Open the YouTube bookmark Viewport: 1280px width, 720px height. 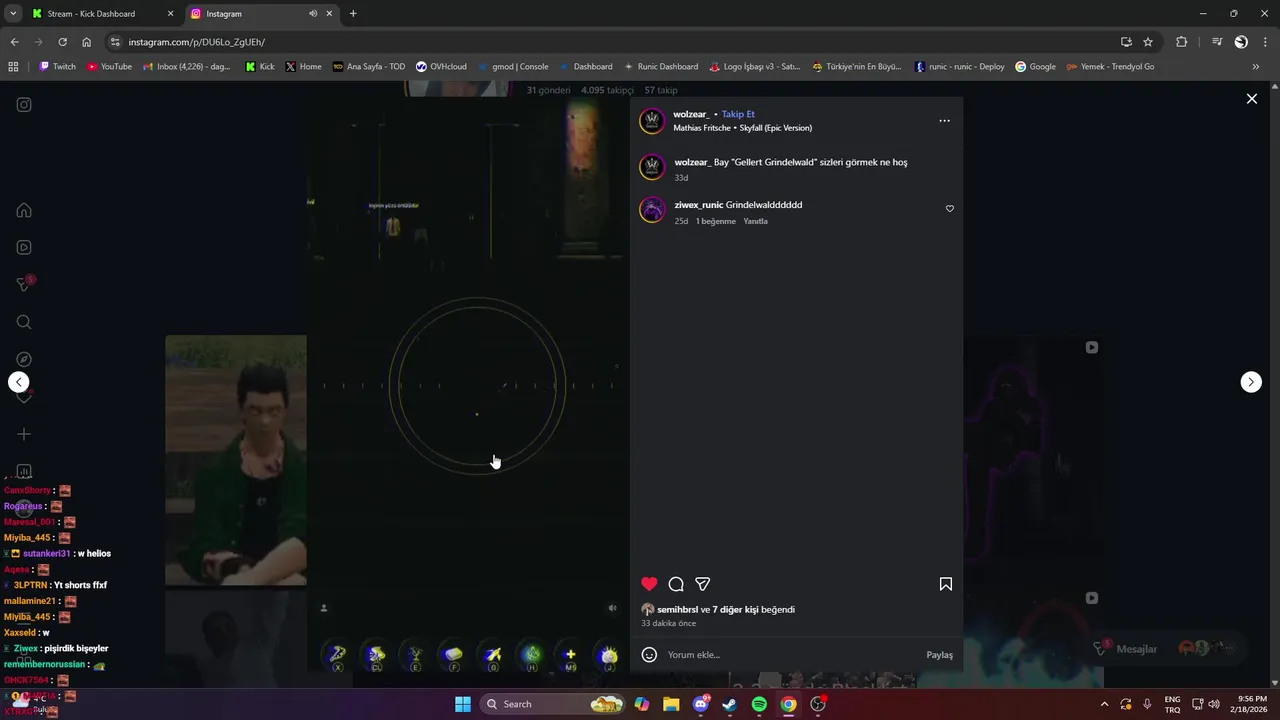[x=109, y=67]
